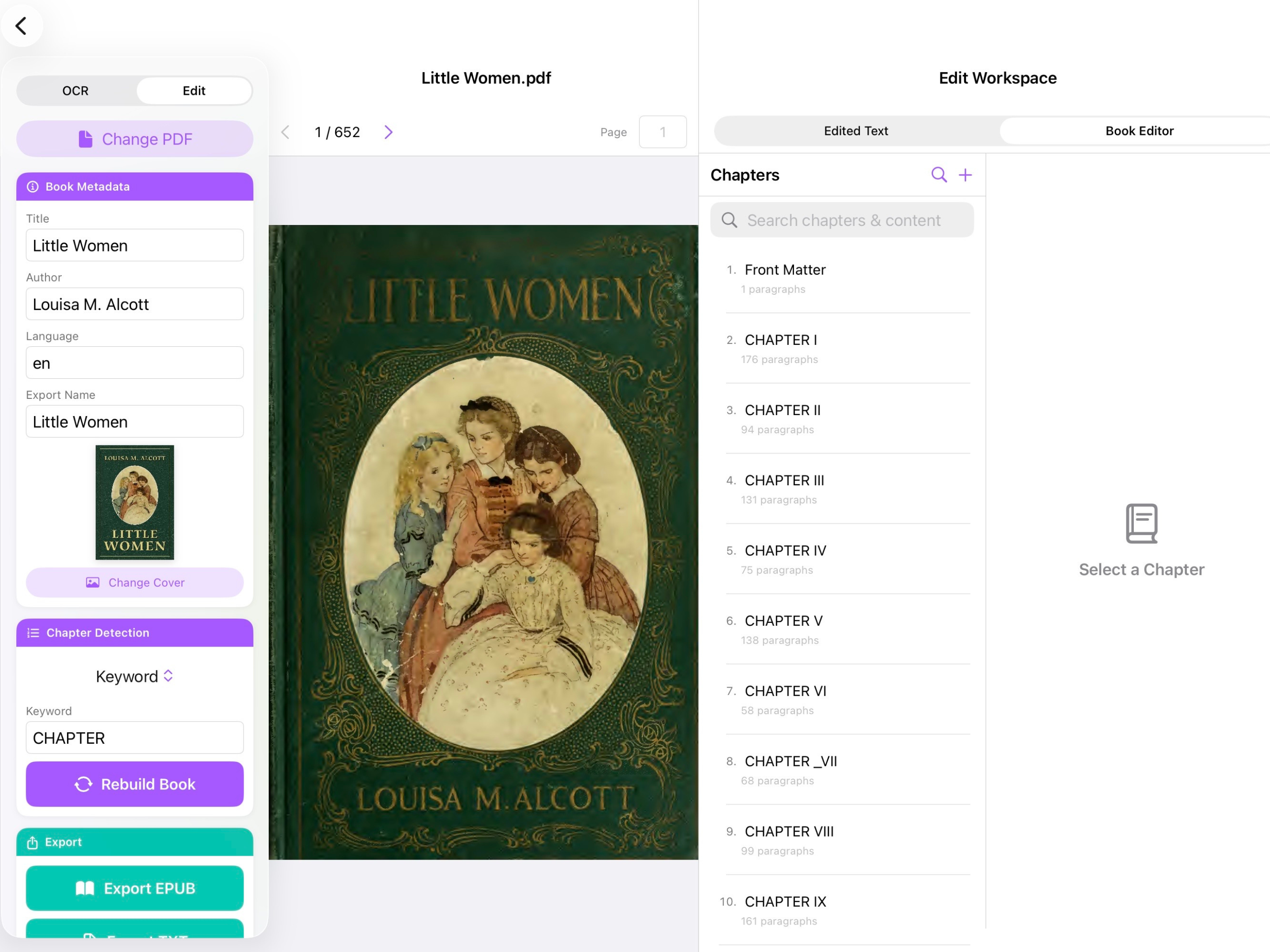Image resolution: width=1270 pixels, height=952 pixels.
Task: Click the PDF page cover image
Action: [x=483, y=542]
